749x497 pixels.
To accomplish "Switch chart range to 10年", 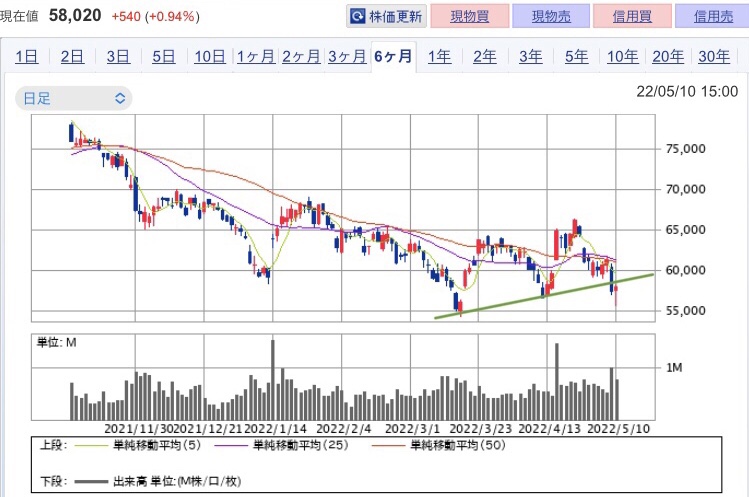I will 622,56.
